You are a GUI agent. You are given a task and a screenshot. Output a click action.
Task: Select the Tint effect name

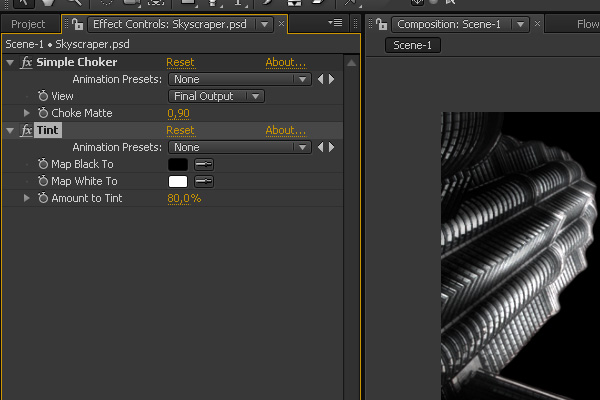tap(47, 130)
